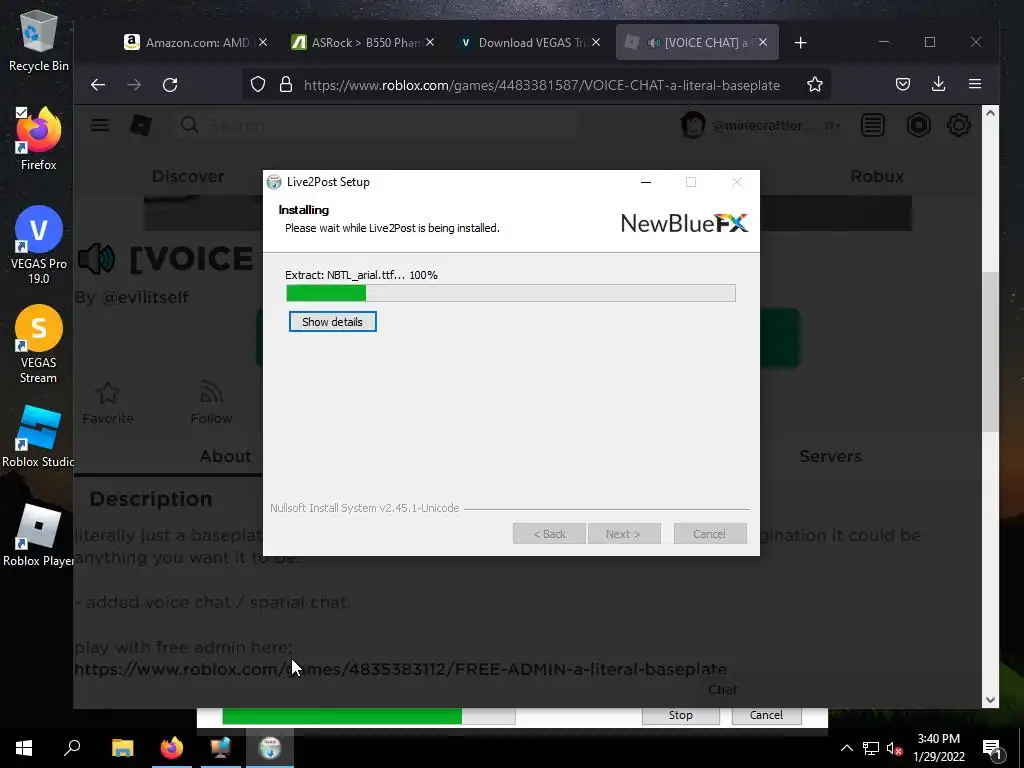Image resolution: width=1024 pixels, height=768 pixels.
Task: Open File Explorer from taskbar
Action: point(122,748)
